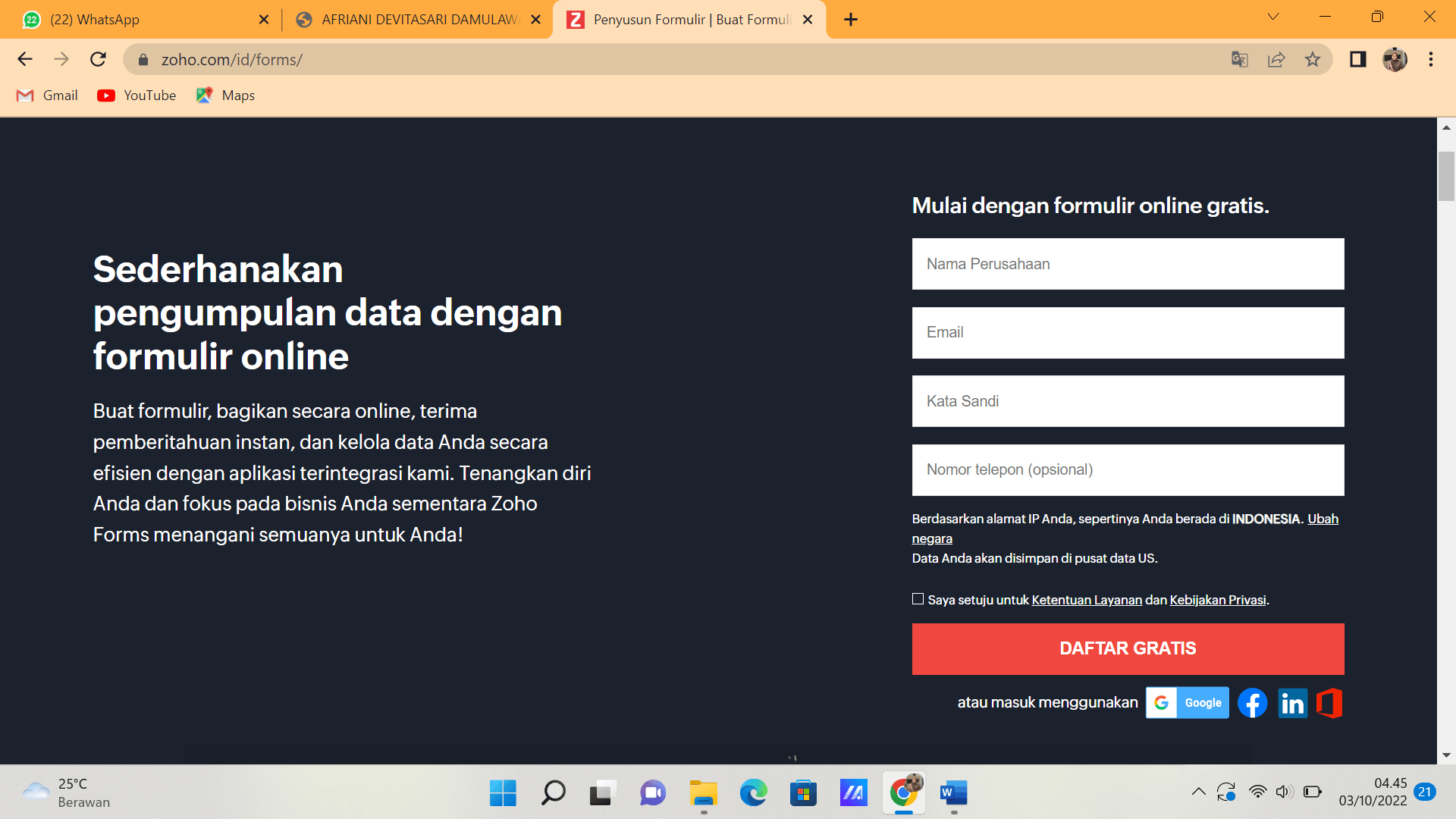The image size is (1456, 819).
Task: Open the Chat app on taskbar
Action: click(653, 793)
